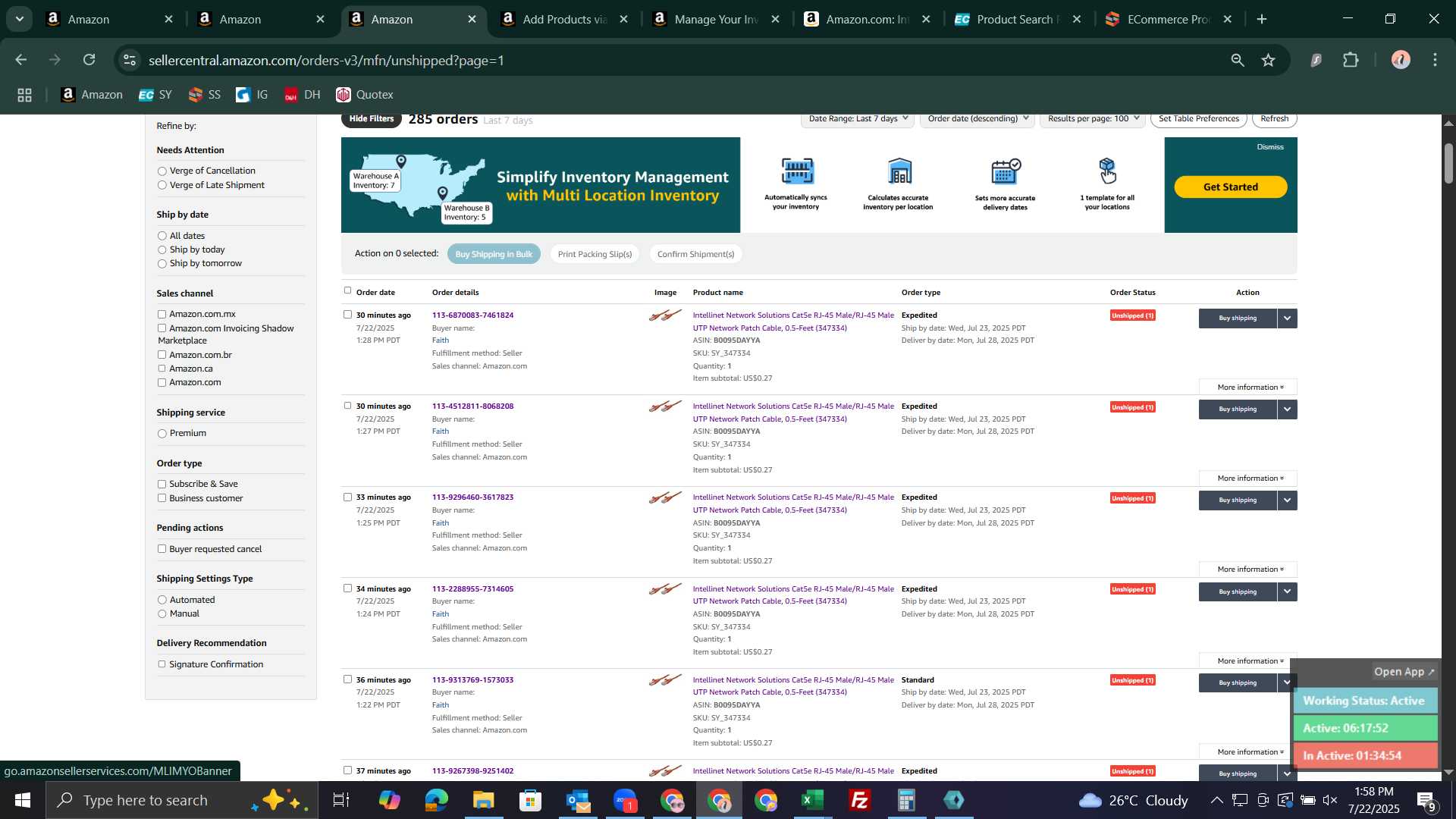Open the Results per page dropdown
The image size is (1456, 819).
pyautogui.click(x=1093, y=119)
